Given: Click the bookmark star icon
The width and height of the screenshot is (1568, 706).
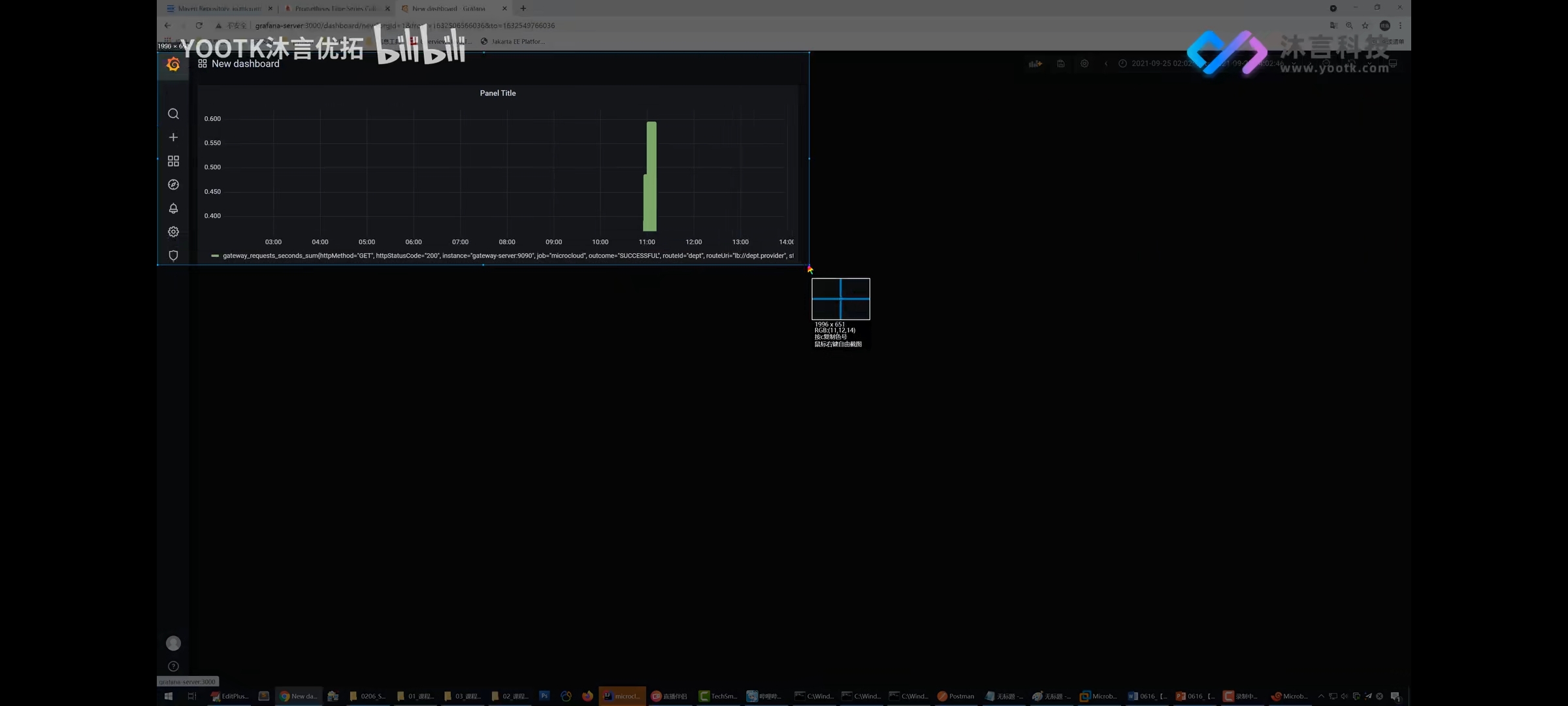Looking at the screenshot, I should click(1365, 25).
